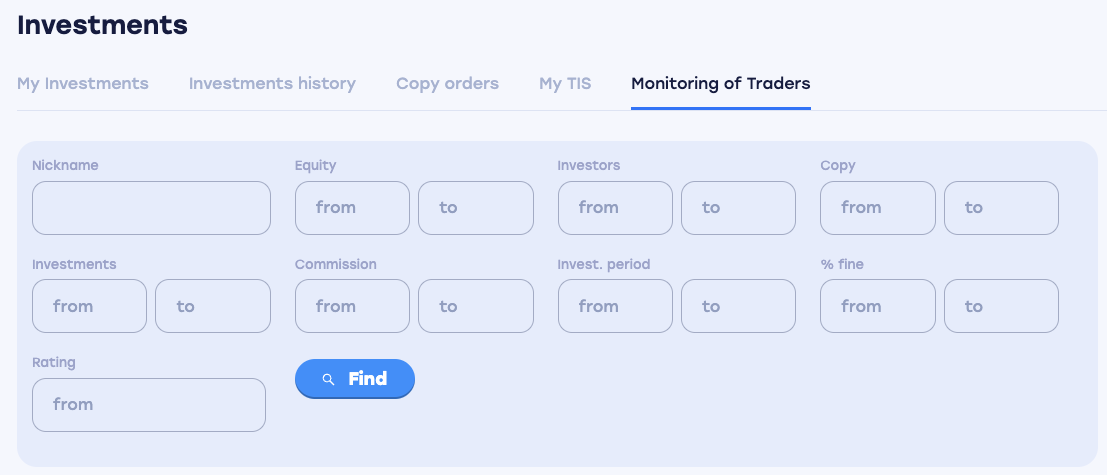
Task: Open the My TIS tab
Action: pos(565,83)
